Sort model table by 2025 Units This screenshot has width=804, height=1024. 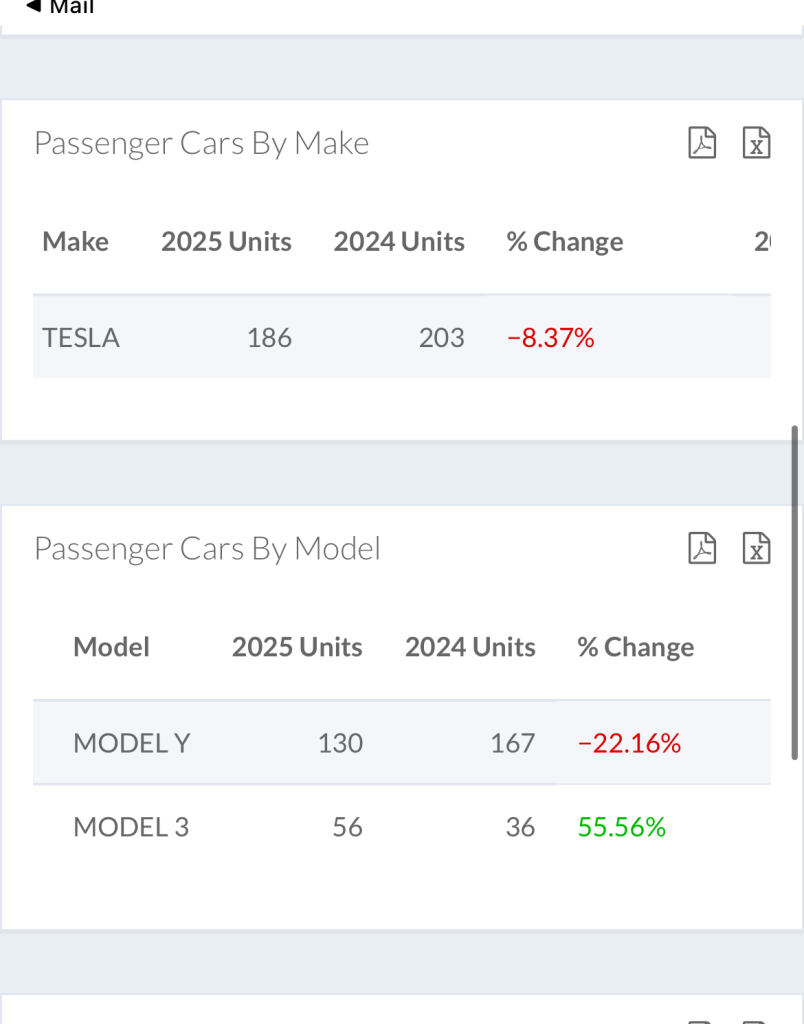pyautogui.click(x=297, y=647)
